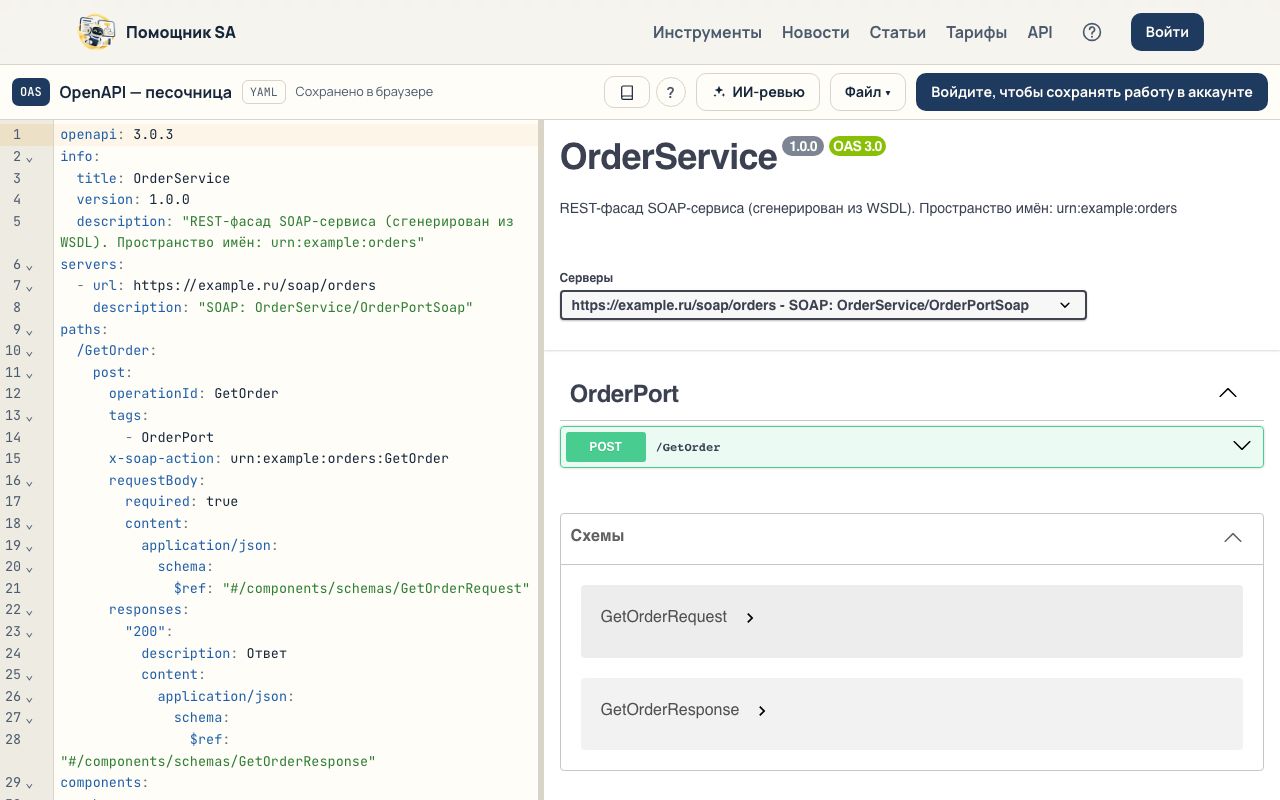Open the API link in the navigation

point(1040,32)
